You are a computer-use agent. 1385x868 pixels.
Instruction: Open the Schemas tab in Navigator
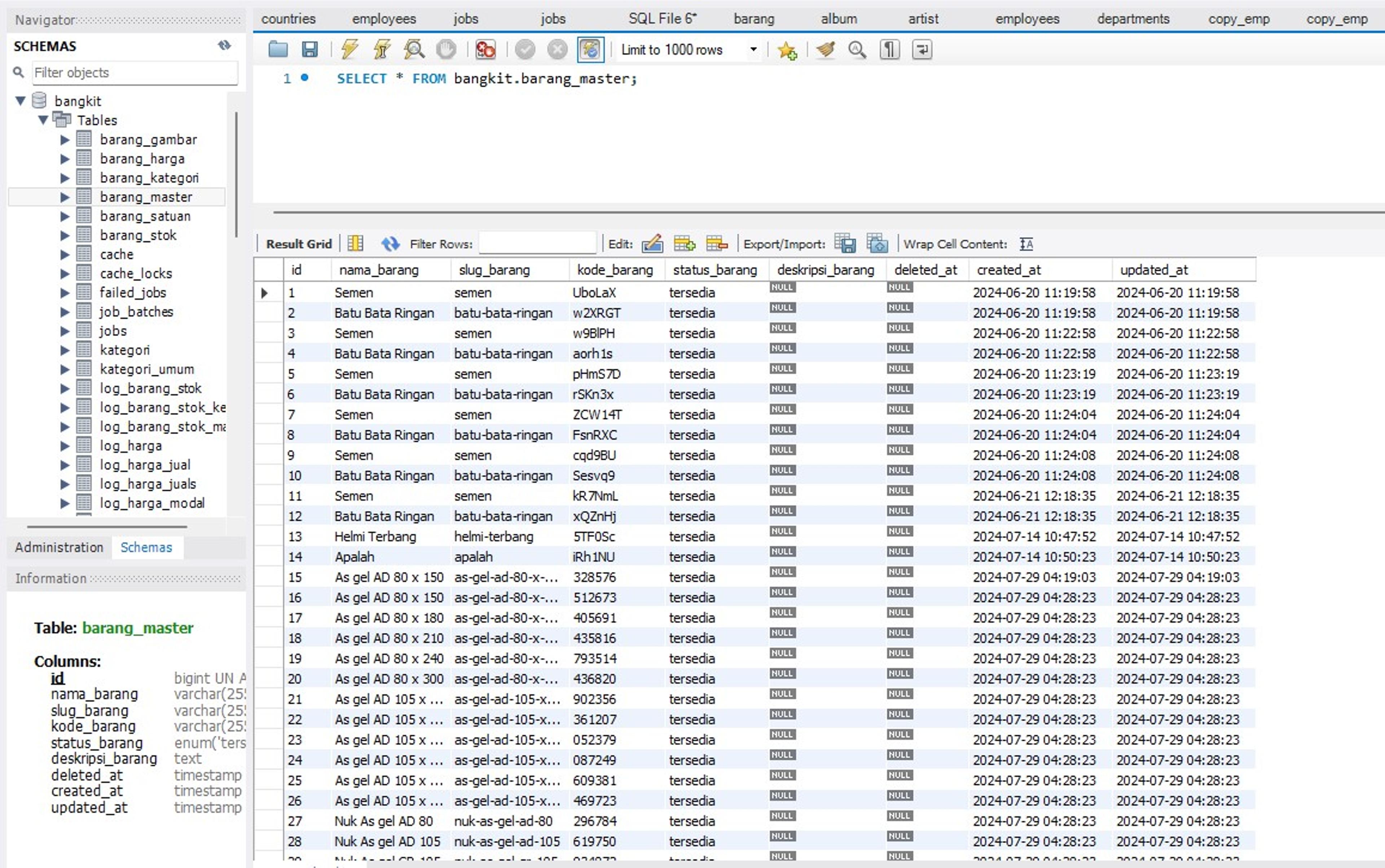(146, 547)
